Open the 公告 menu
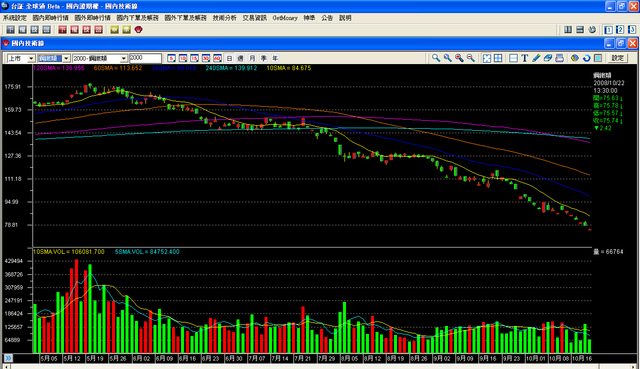 point(327,18)
